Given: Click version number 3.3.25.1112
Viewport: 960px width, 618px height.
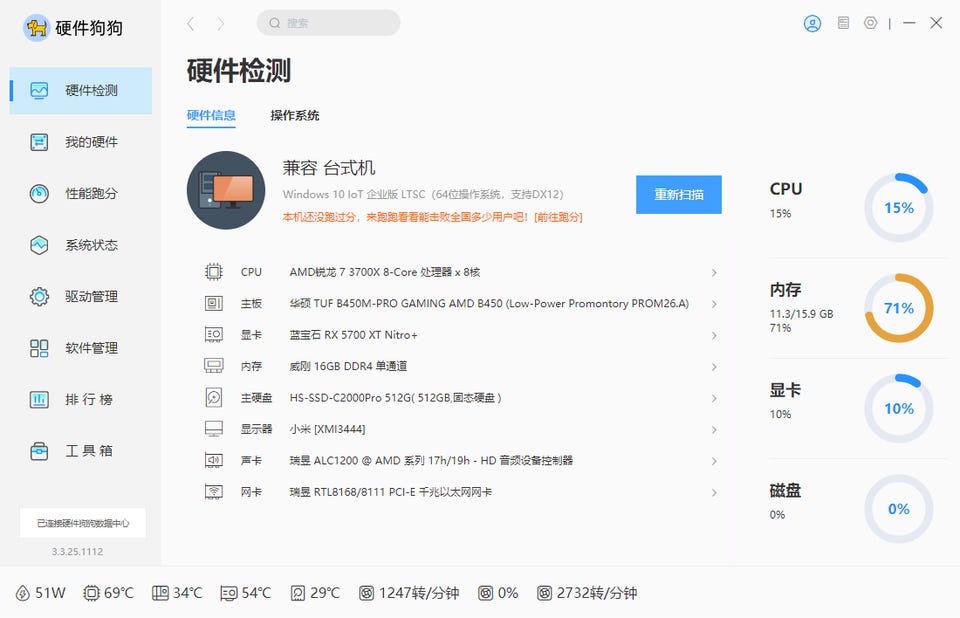Looking at the screenshot, I should click(77, 552).
